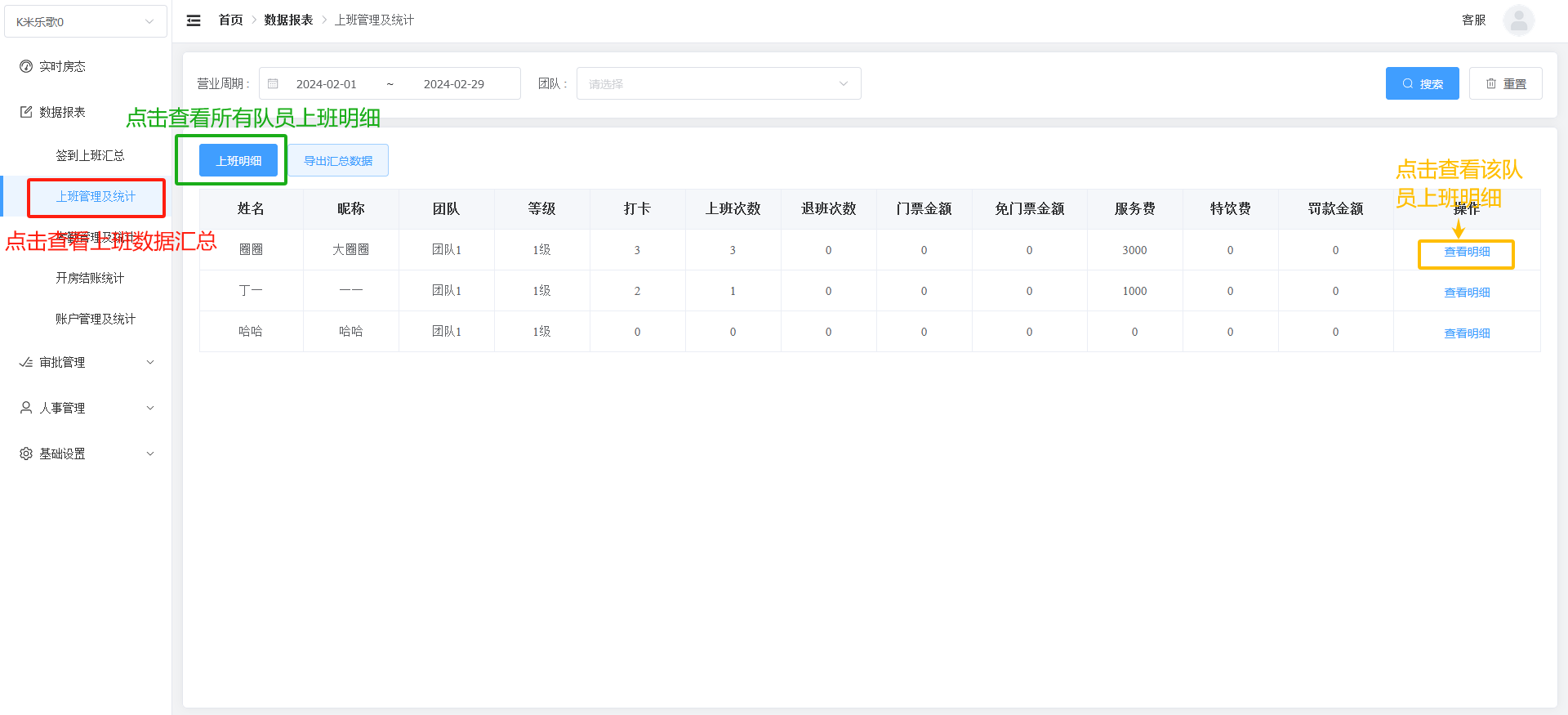Open the 团队 select dropdown
Viewport: 1568px width, 715px height.
point(719,83)
